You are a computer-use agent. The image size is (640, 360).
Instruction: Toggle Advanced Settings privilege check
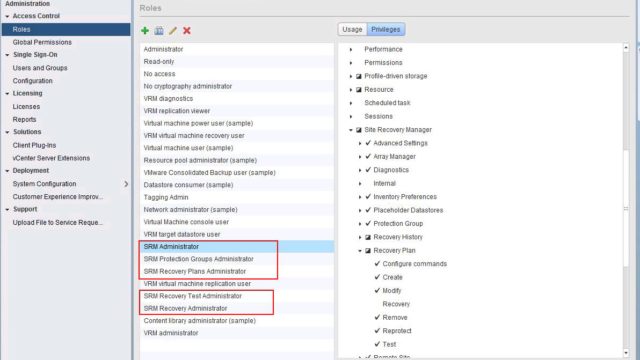(x=368, y=143)
